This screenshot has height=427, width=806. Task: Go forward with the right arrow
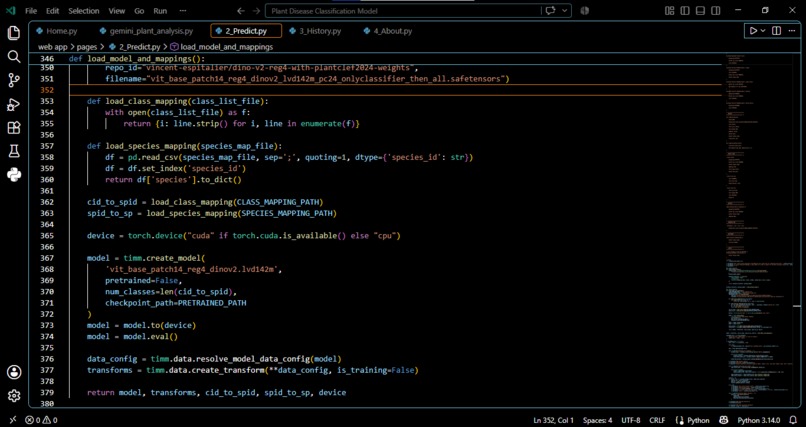[255, 11]
